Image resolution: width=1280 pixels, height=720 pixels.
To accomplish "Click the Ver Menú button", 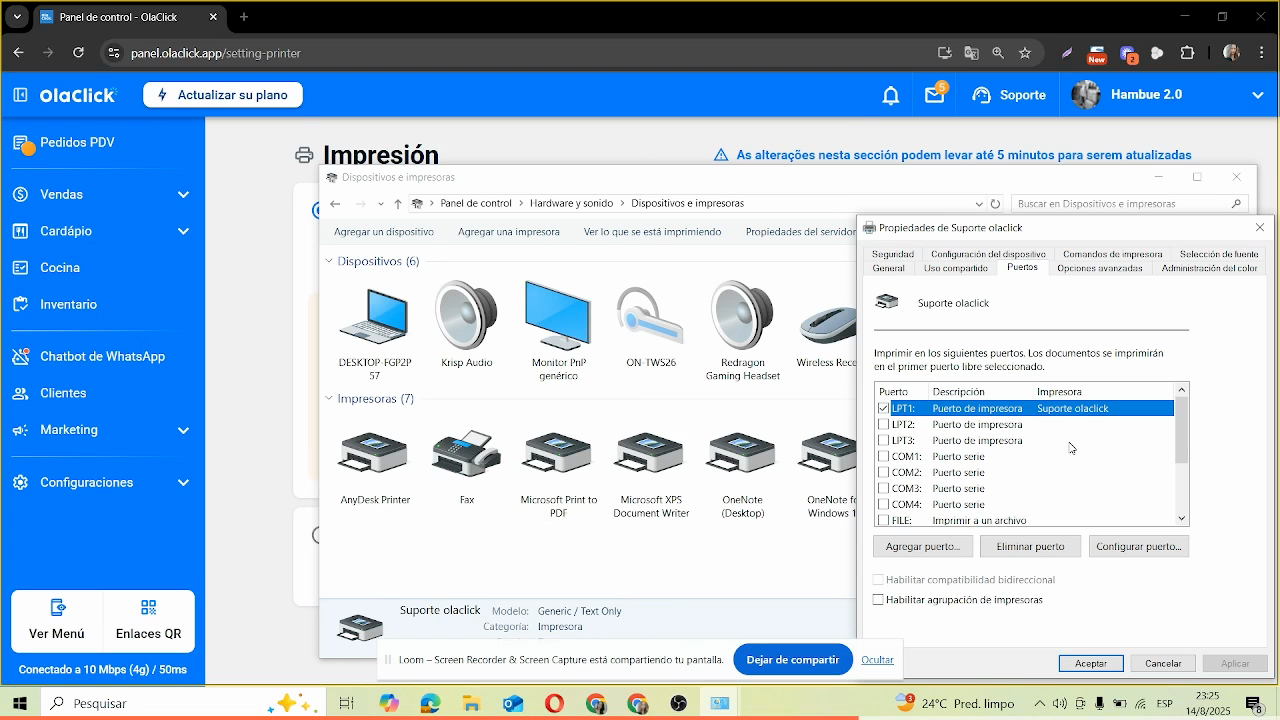I will pos(57,619).
